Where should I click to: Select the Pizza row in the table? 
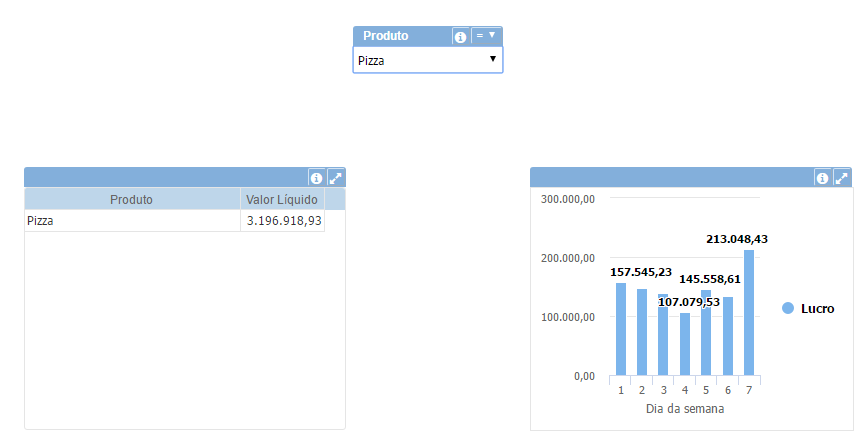pyautogui.click(x=131, y=221)
